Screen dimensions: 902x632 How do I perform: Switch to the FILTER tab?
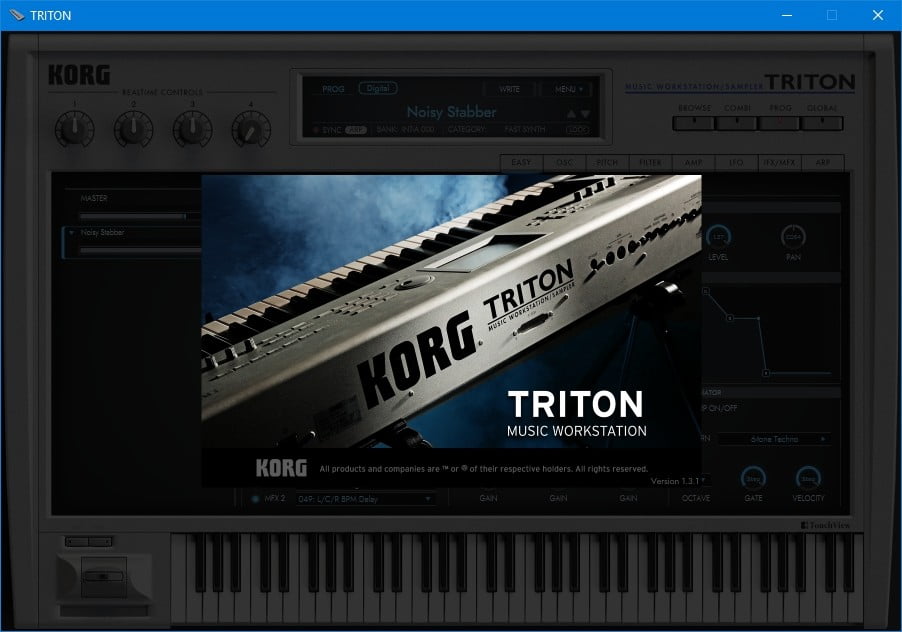pyautogui.click(x=651, y=163)
